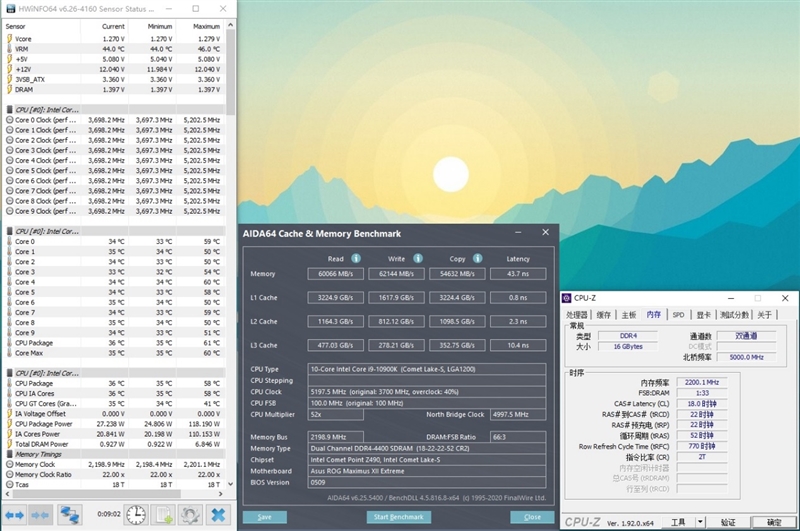
Task: Open the HWiNFO network remote monitoring icon
Action: coord(71,515)
